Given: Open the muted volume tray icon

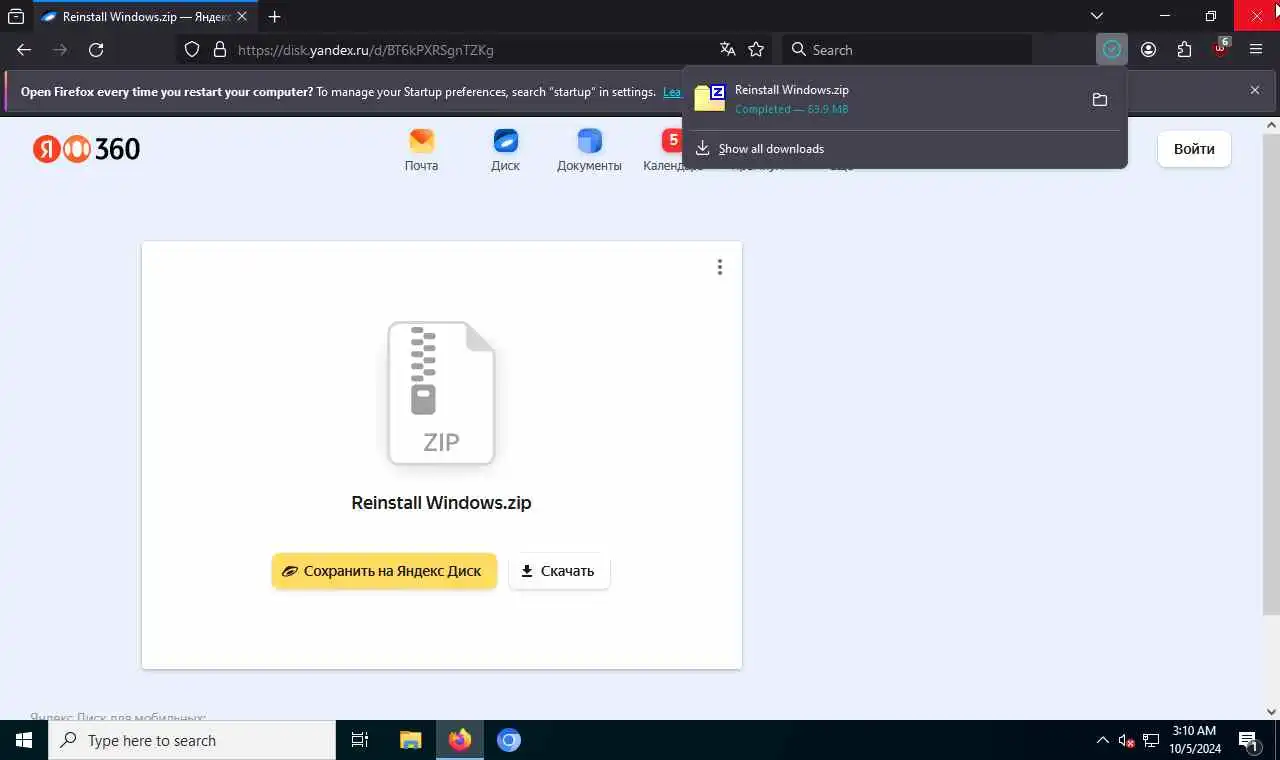Looking at the screenshot, I should pyautogui.click(x=1126, y=741).
